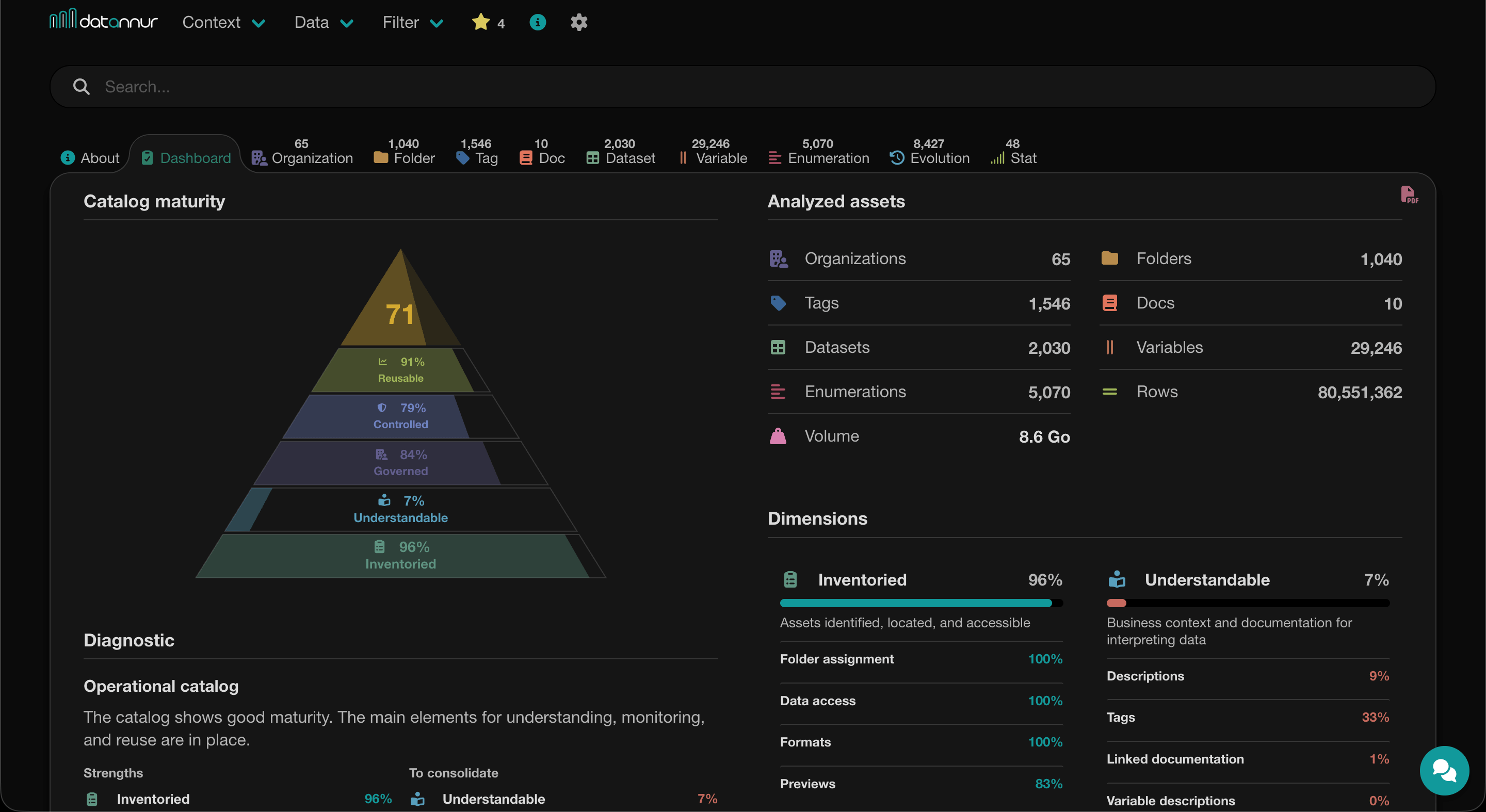Expand the Data dropdown menu
Viewport: 1486px width, 812px height.
pos(324,22)
